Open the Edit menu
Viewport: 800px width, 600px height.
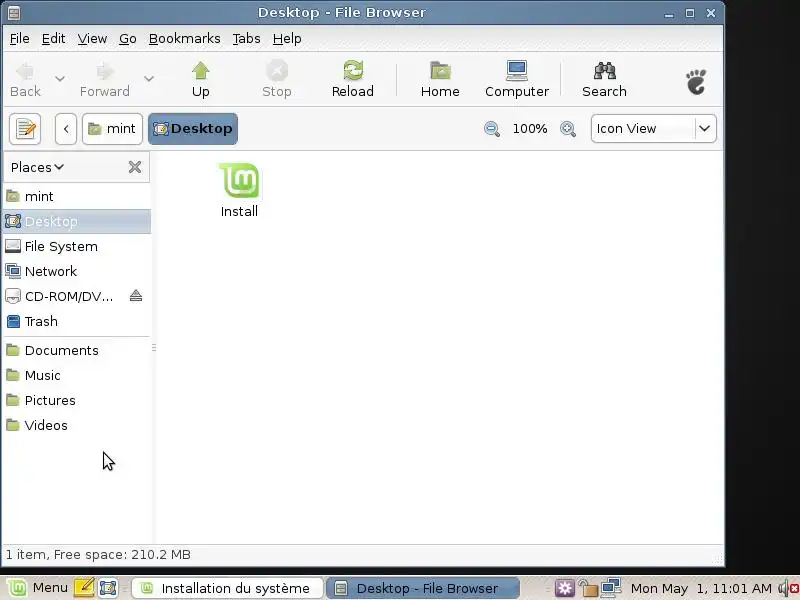[x=53, y=39]
